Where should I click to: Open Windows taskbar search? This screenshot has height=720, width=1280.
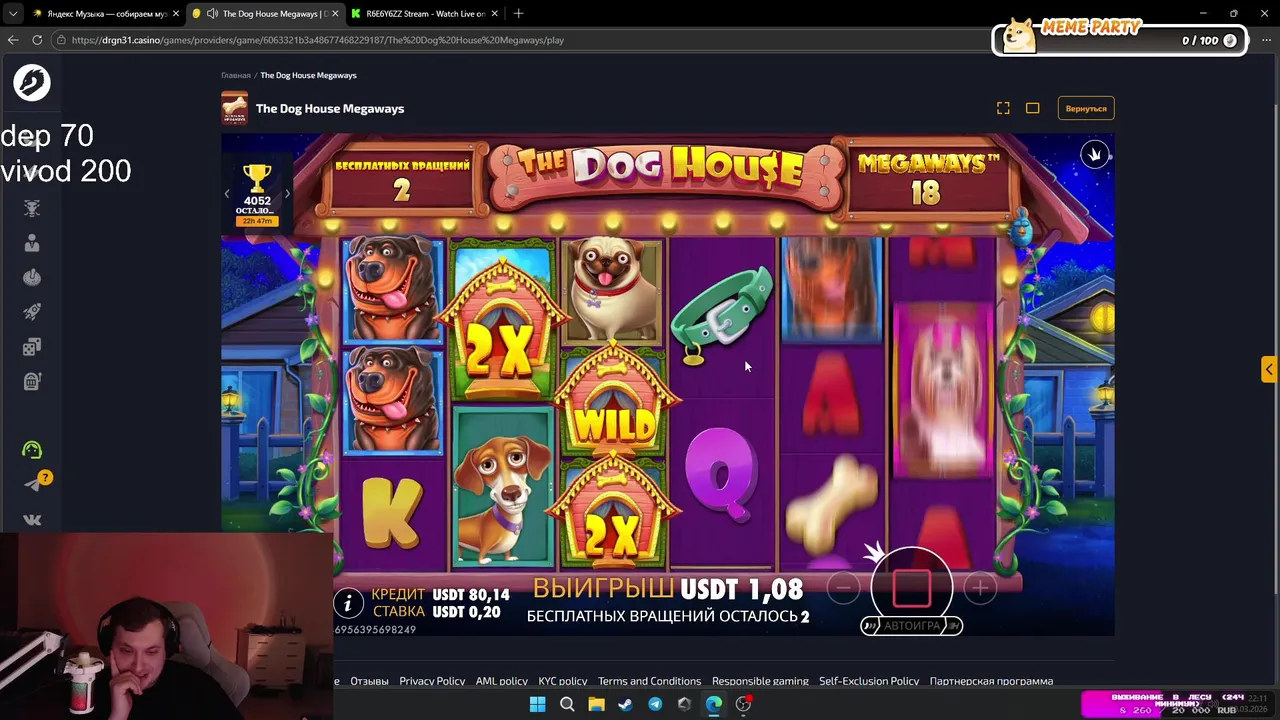(x=567, y=704)
